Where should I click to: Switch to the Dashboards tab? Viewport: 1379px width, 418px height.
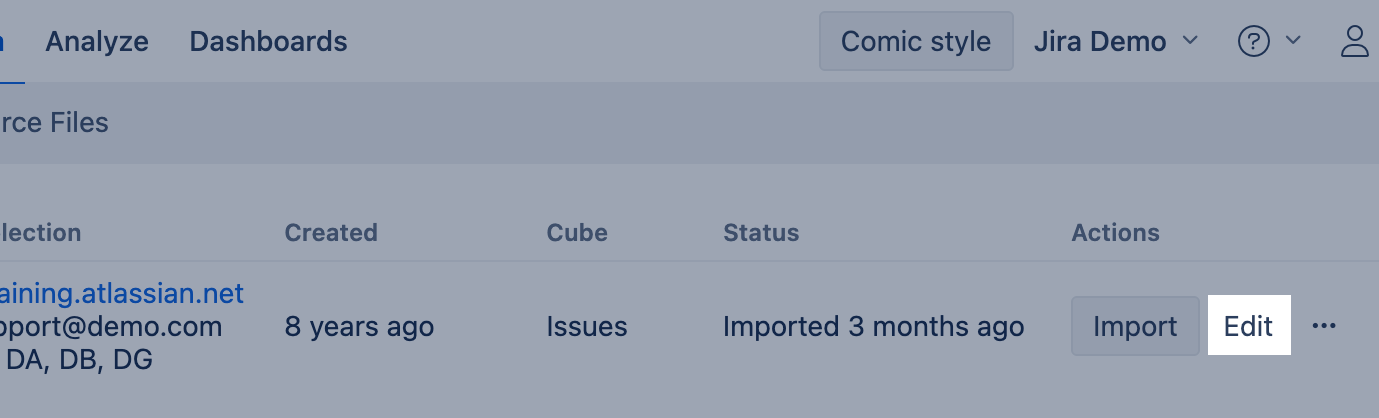coord(268,41)
